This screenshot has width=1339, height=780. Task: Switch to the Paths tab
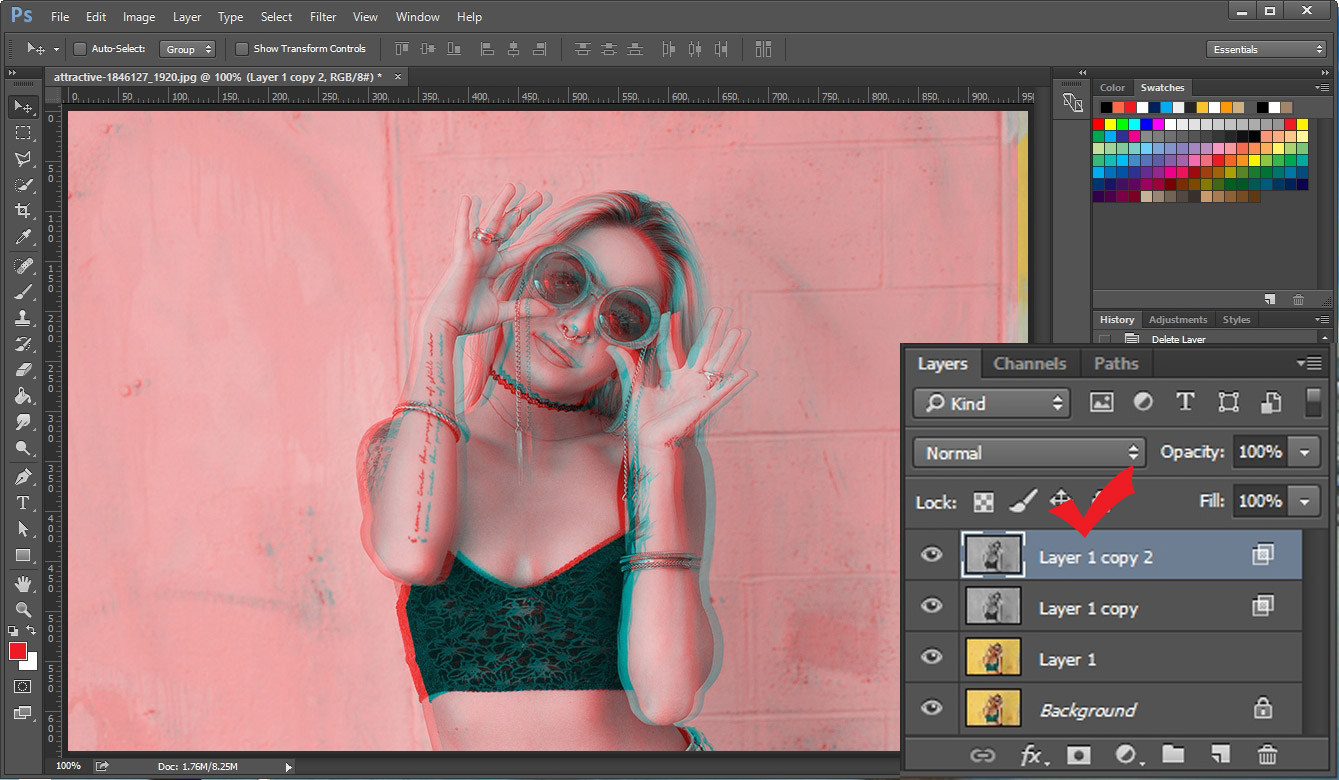(x=1116, y=363)
